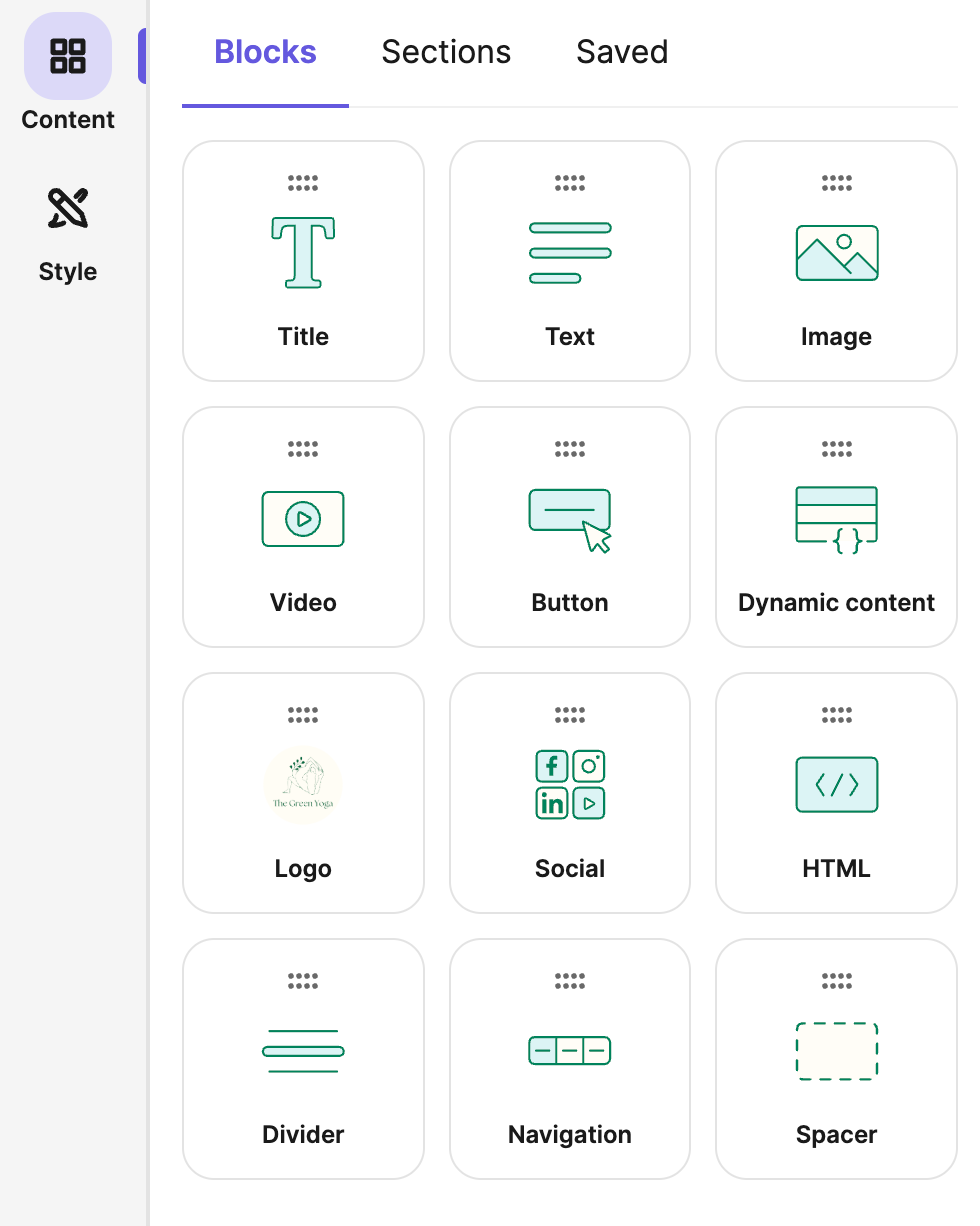
Task: Open the Content panel in sidebar
Action: tap(68, 74)
